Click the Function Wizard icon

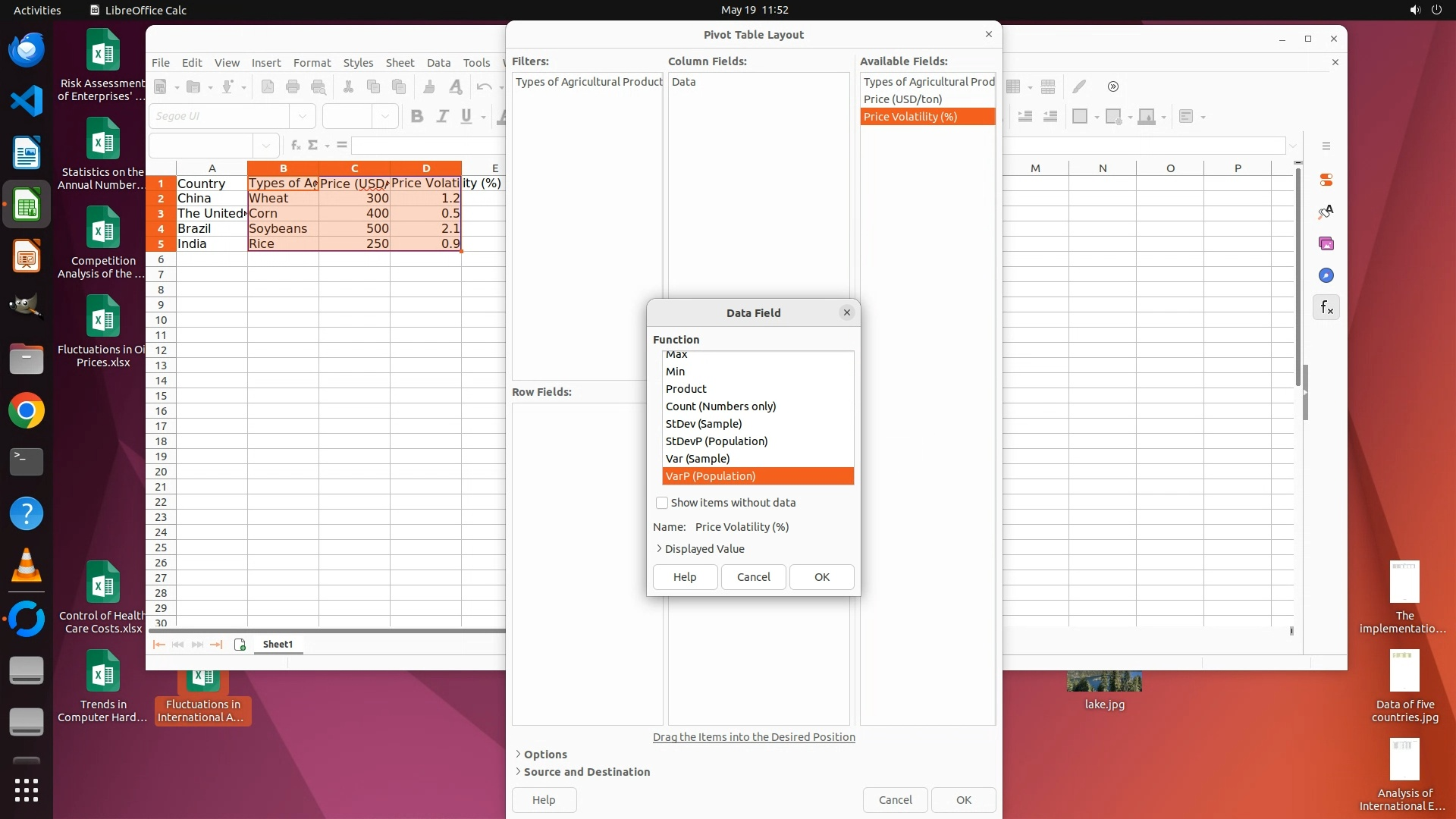click(296, 145)
